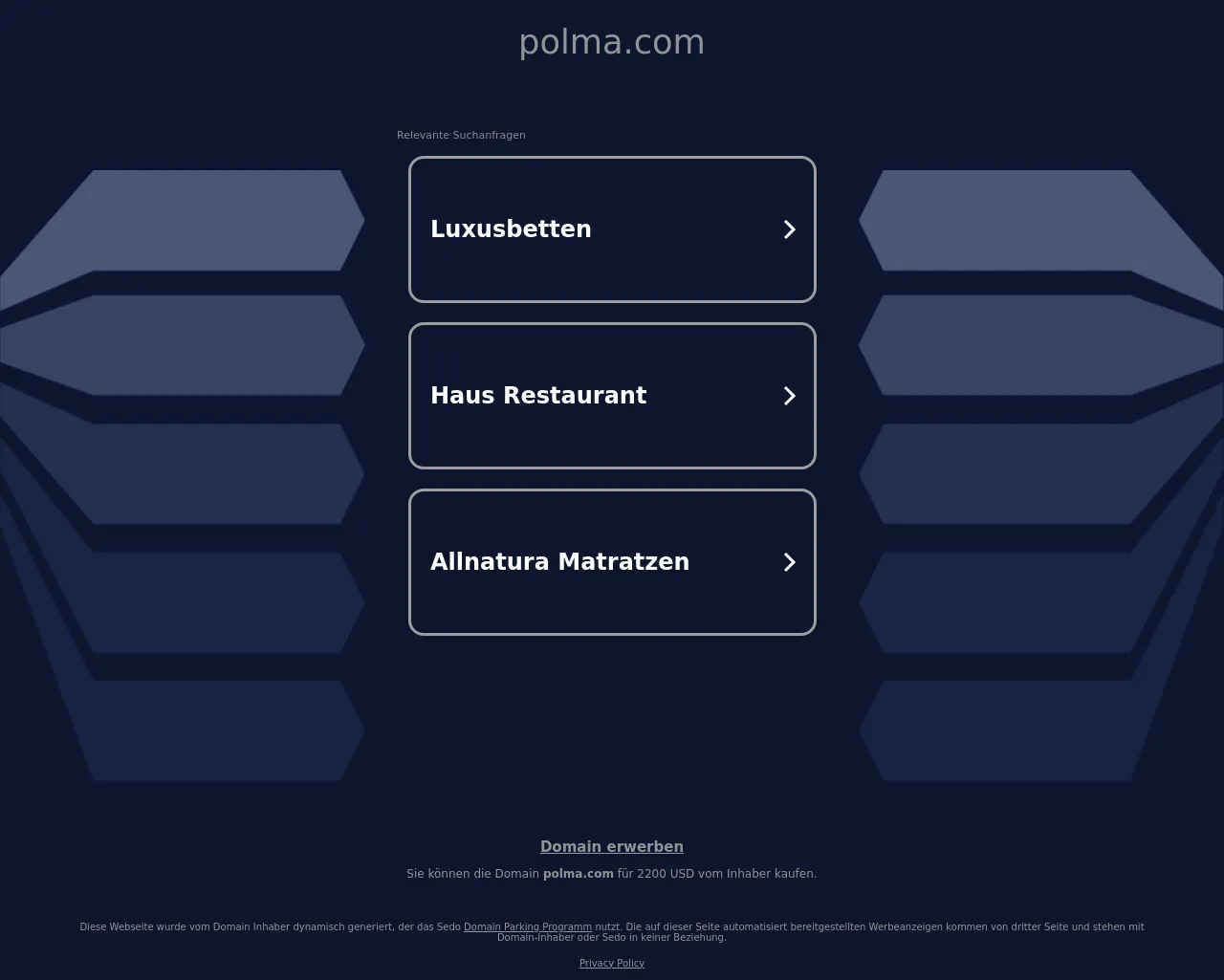This screenshot has height=980, width=1224.
Task: Click the lightest decorative banner shape on the right
Action: click(1042, 221)
